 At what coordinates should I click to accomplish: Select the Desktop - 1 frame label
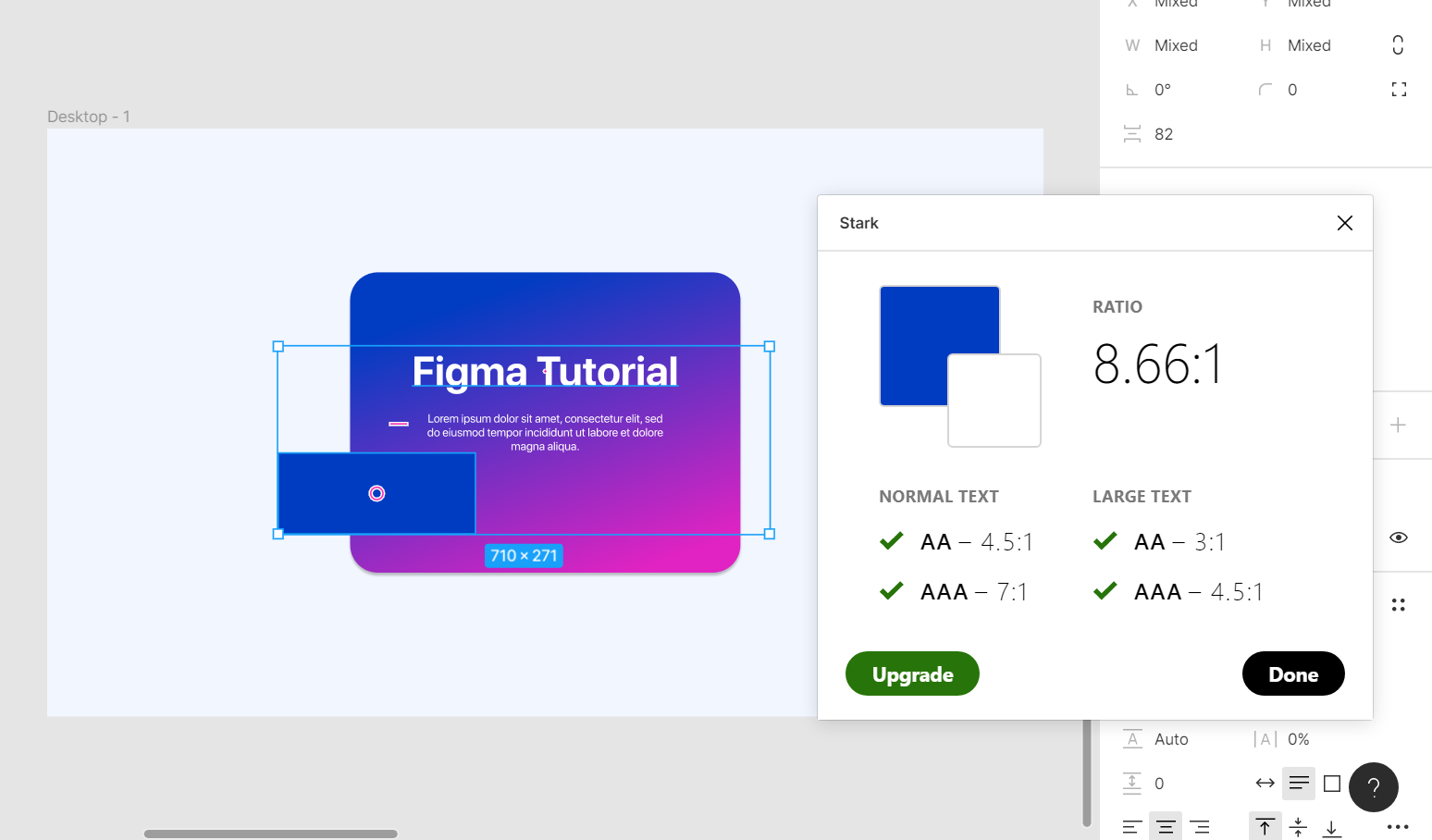click(x=88, y=117)
